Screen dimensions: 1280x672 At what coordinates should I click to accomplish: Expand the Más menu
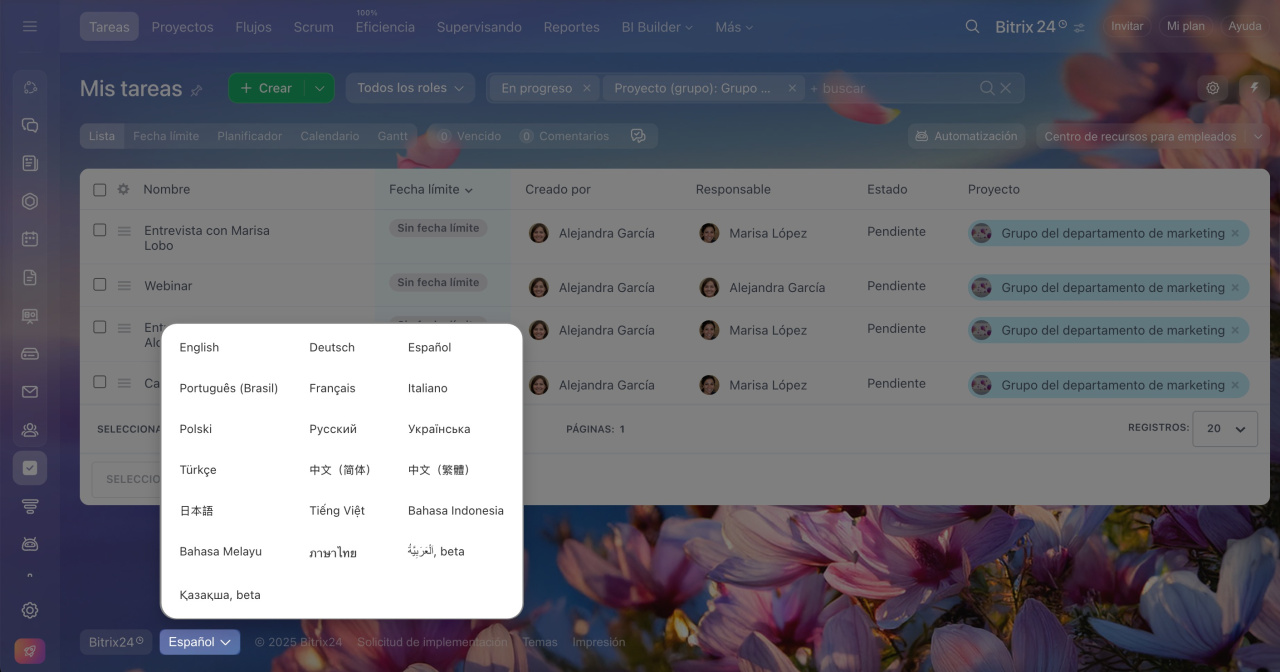tap(734, 27)
